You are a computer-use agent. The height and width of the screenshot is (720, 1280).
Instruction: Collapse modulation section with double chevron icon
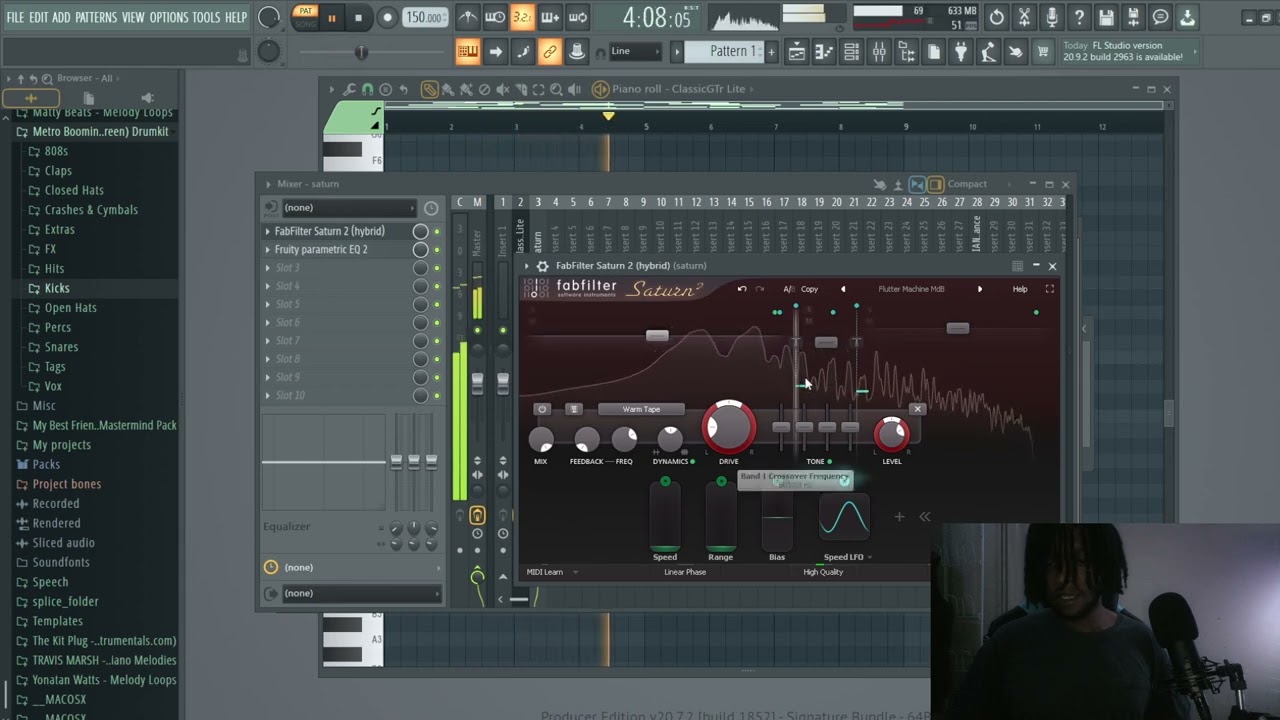pyautogui.click(x=924, y=516)
